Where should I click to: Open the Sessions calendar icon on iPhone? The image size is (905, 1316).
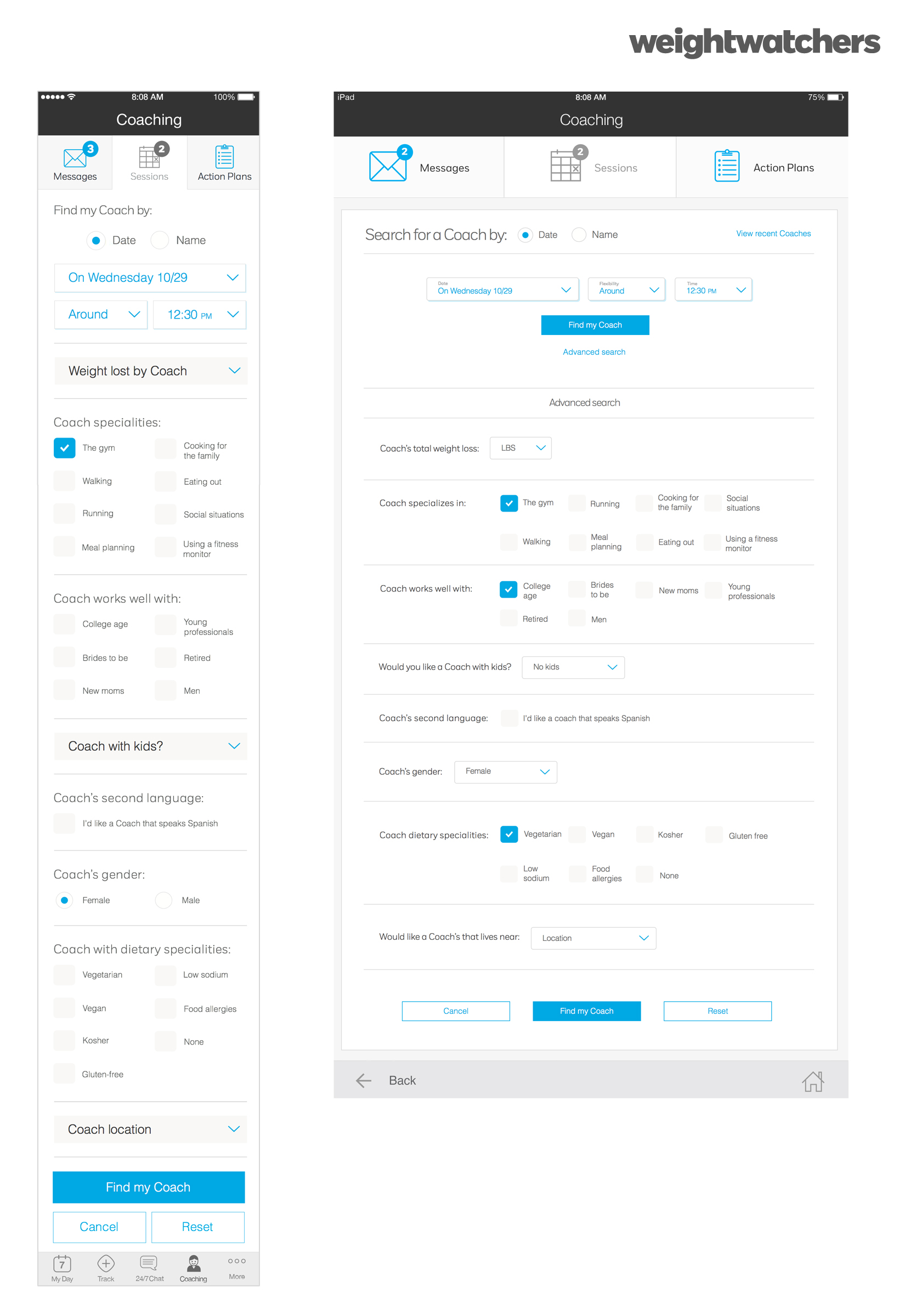tap(149, 157)
